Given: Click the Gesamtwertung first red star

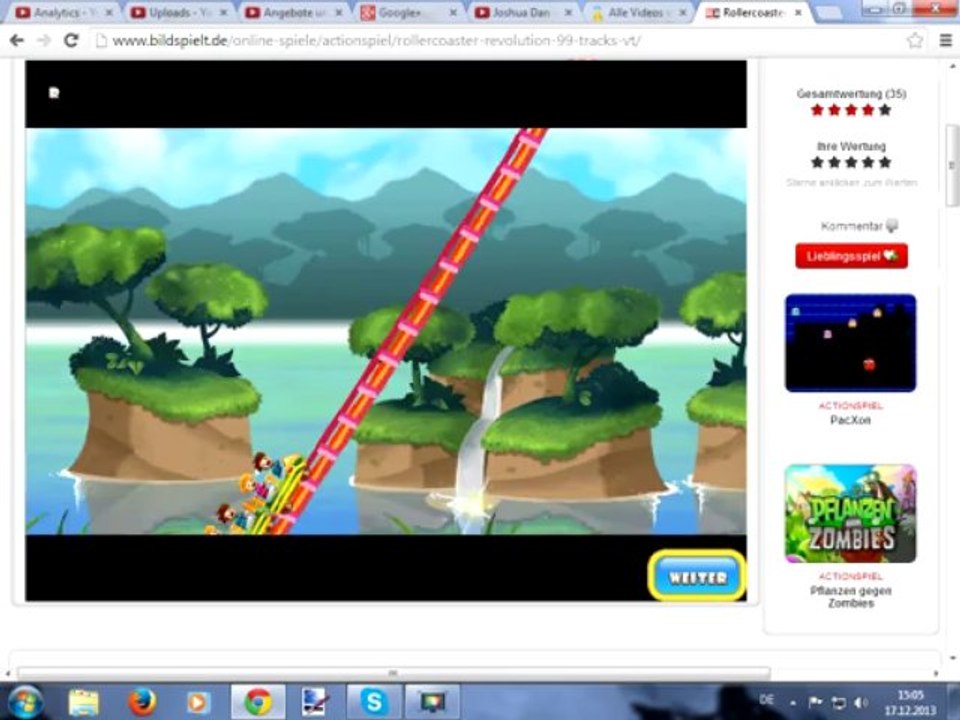Looking at the screenshot, I should [x=817, y=110].
